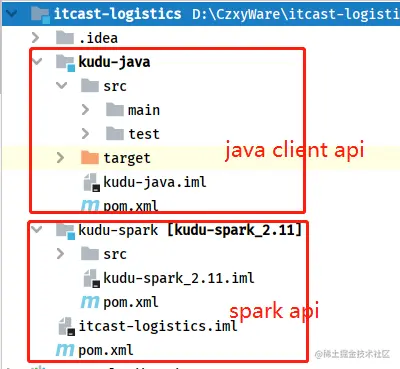Viewport: 400px width, 369px height.
Task: Collapse the itcast-logistics root project node
Action: (x=12, y=14)
